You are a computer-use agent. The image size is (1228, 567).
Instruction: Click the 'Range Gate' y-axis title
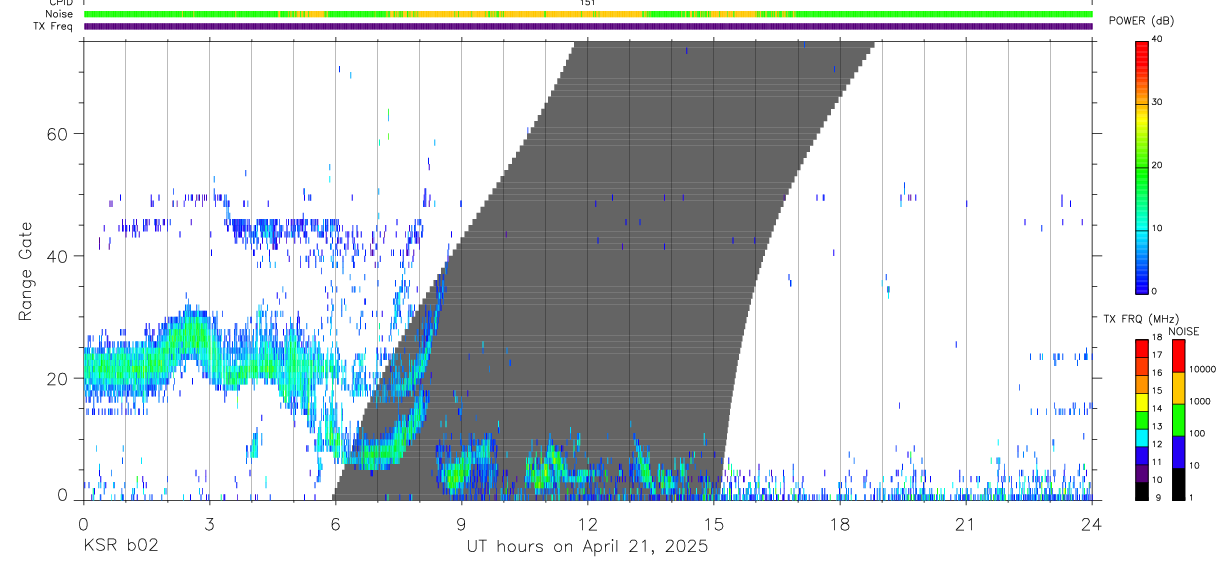click(26, 270)
